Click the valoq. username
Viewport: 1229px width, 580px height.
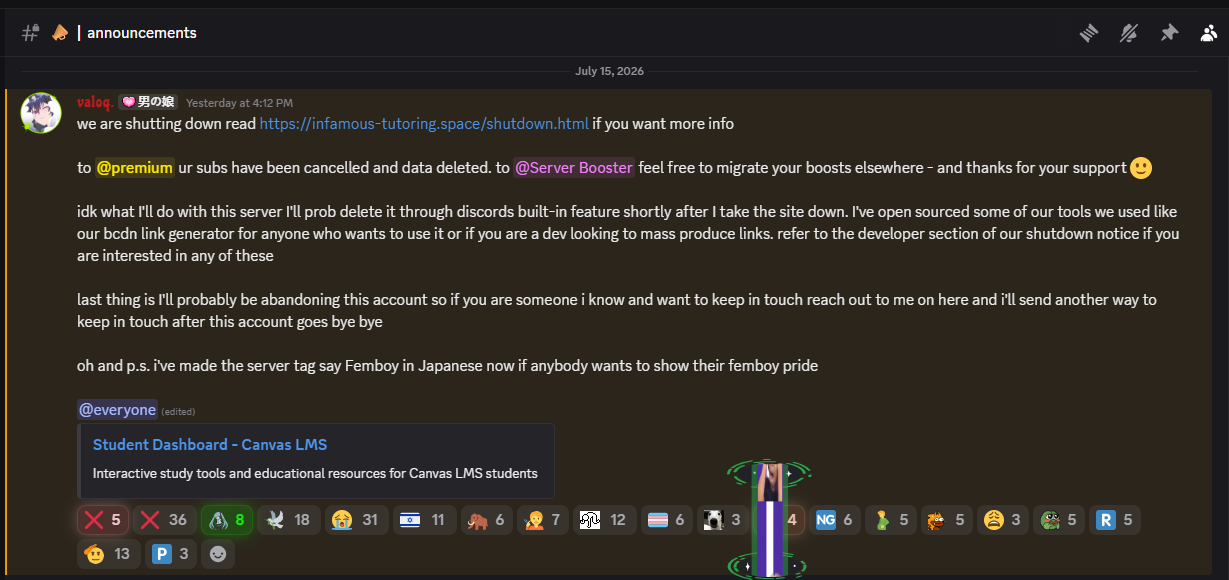(x=96, y=102)
